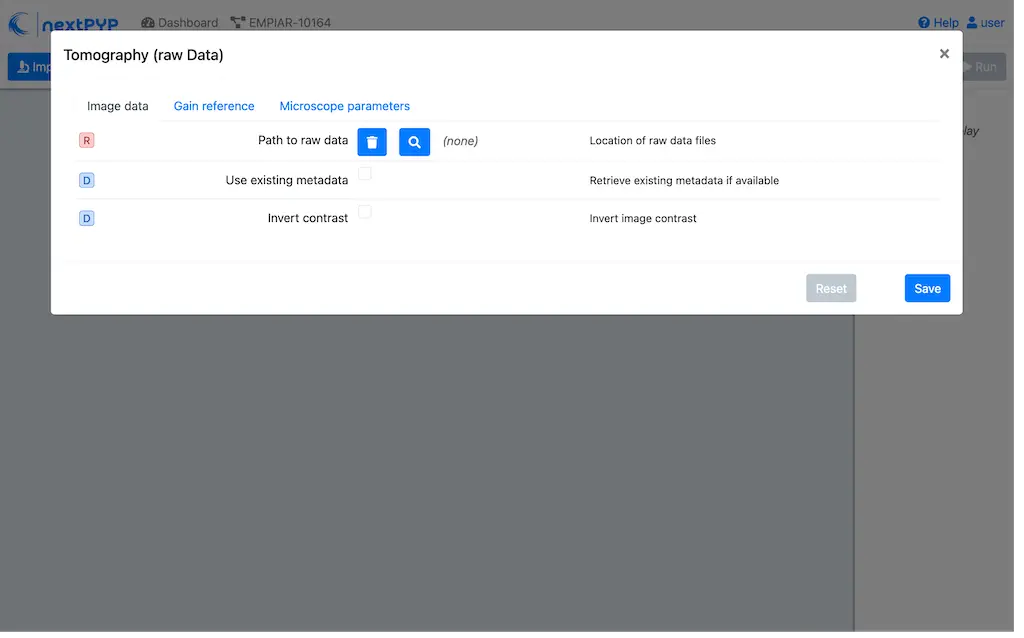Viewport: 1024px width, 638px height.
Task: Open the EMPIAR-10164 project link
Action: pyautogui.click(x=281, y=23)
